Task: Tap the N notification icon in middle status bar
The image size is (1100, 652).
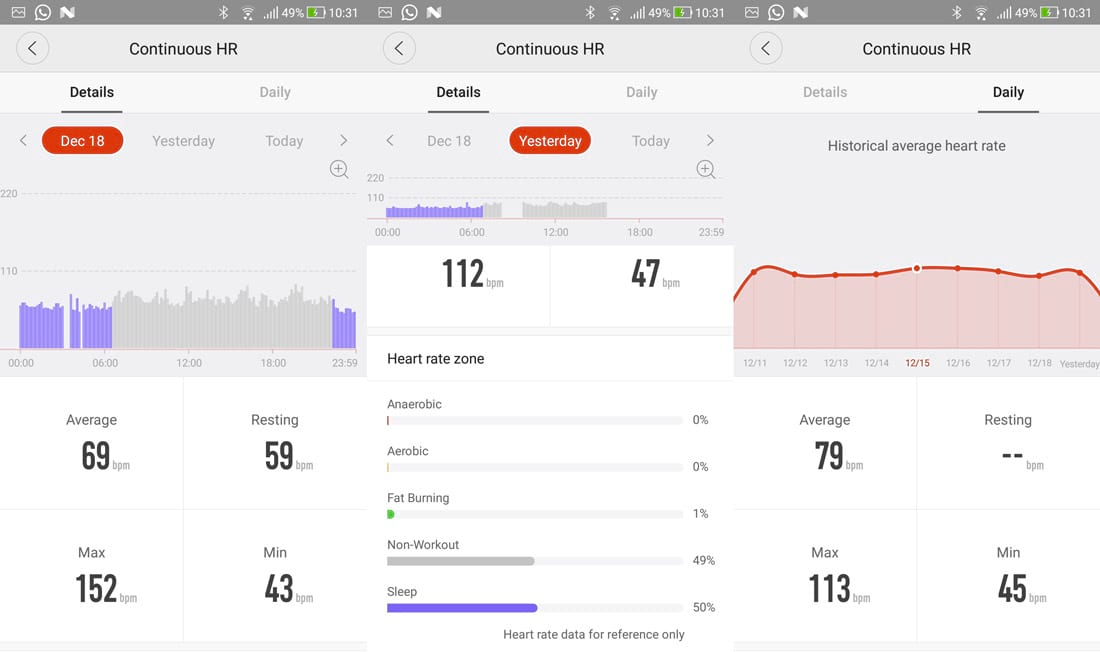Action: tap(434, 12)
